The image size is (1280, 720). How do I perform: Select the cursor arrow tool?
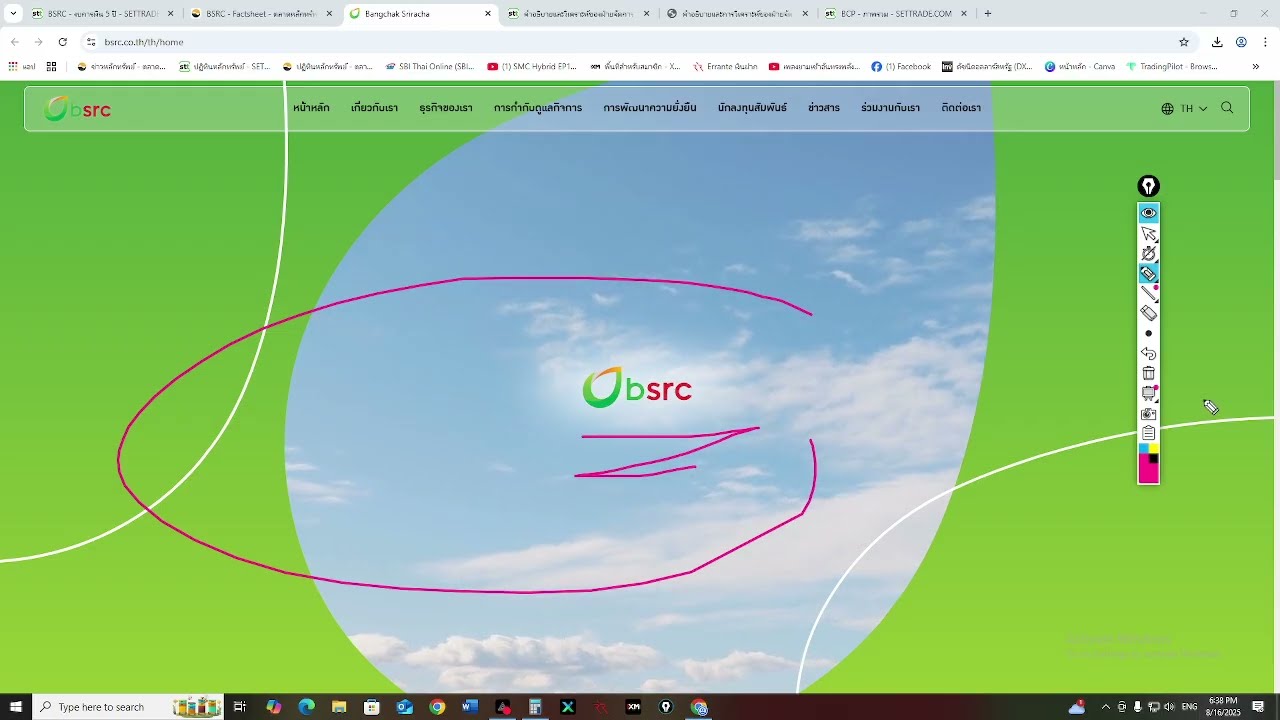pos(1148,233)
